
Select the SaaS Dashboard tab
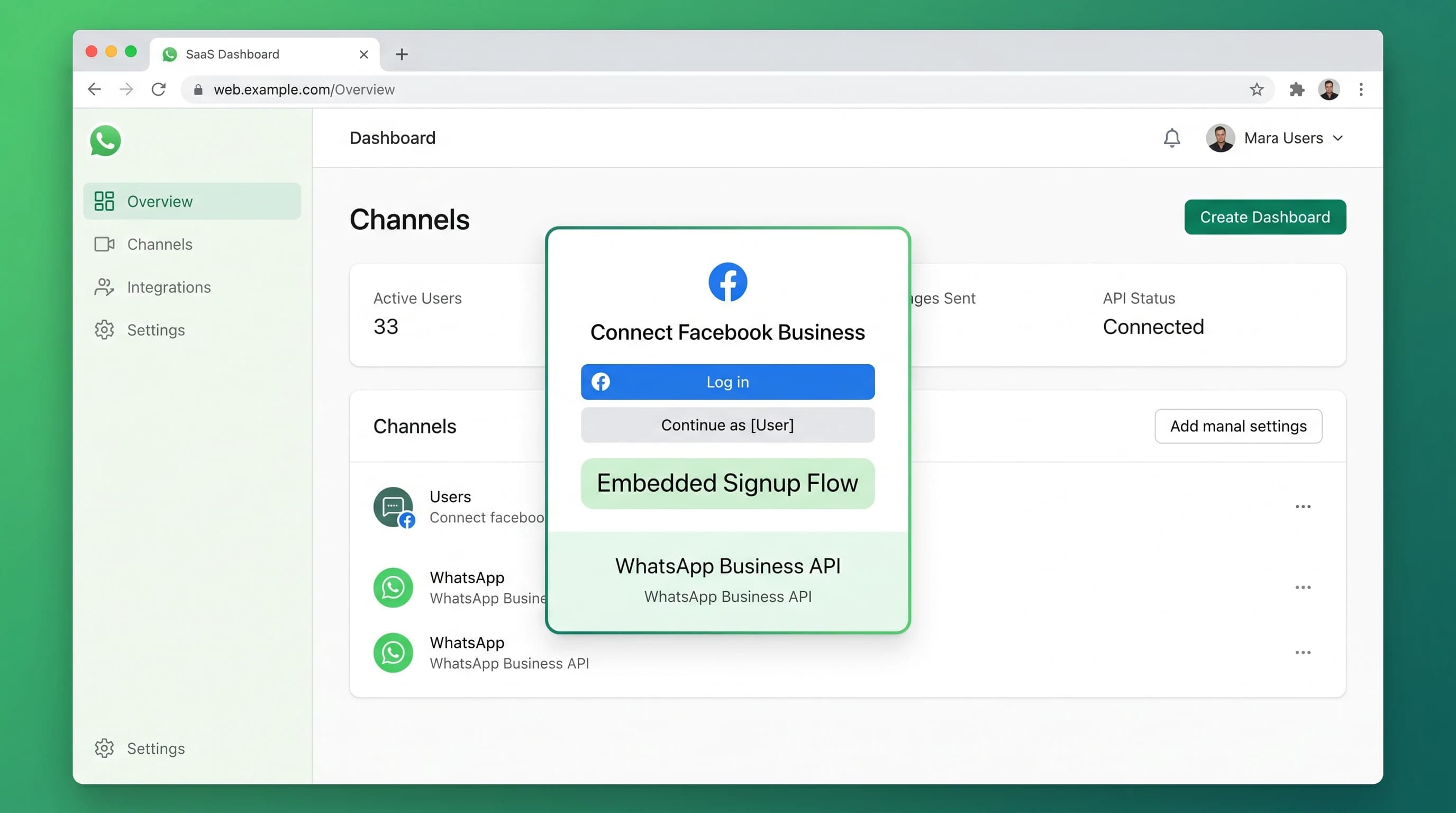coord(265,55)
